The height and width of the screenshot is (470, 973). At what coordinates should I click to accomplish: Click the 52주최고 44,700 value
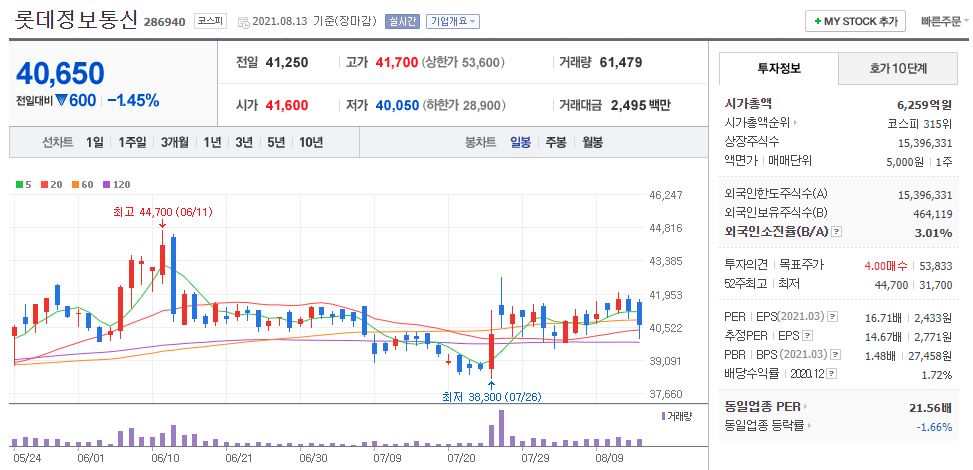[891, 285]
